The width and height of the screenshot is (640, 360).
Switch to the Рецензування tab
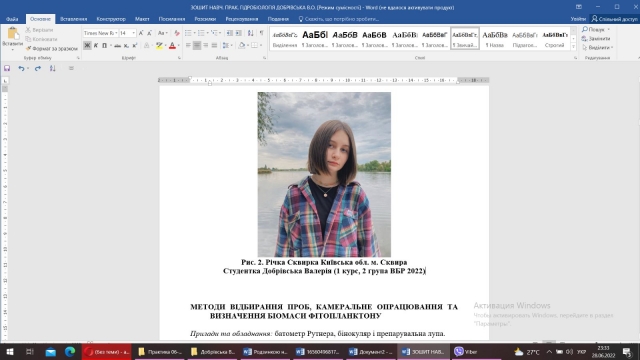(242, 19)
